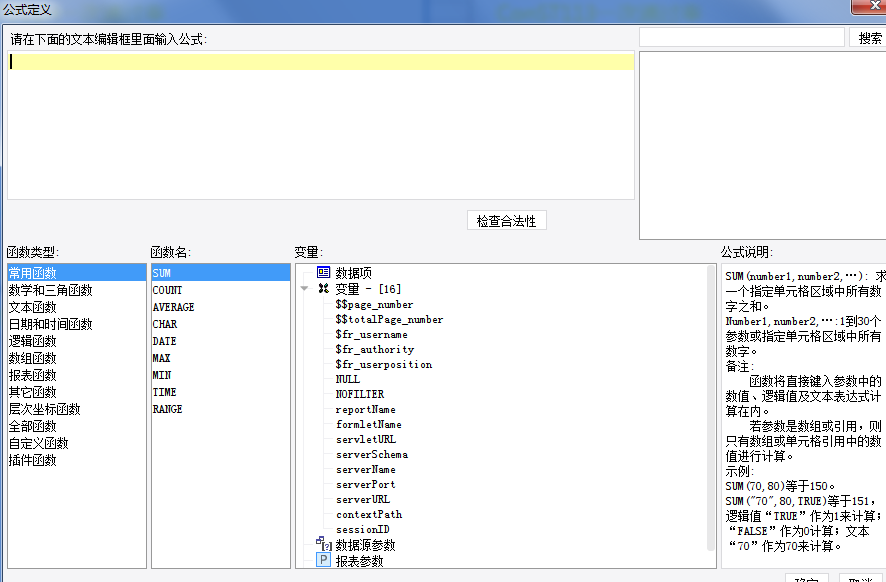Select 全部函数 in function type list

33,426
